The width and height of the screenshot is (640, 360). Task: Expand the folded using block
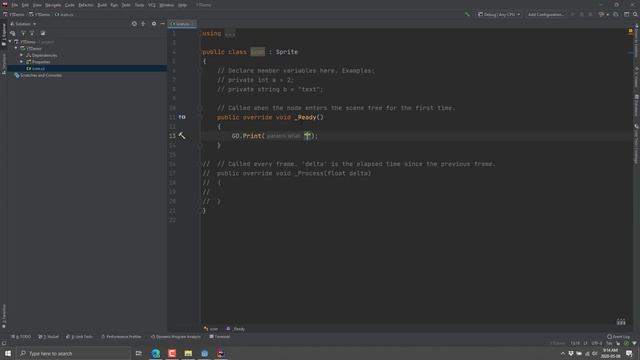[230, 34]
